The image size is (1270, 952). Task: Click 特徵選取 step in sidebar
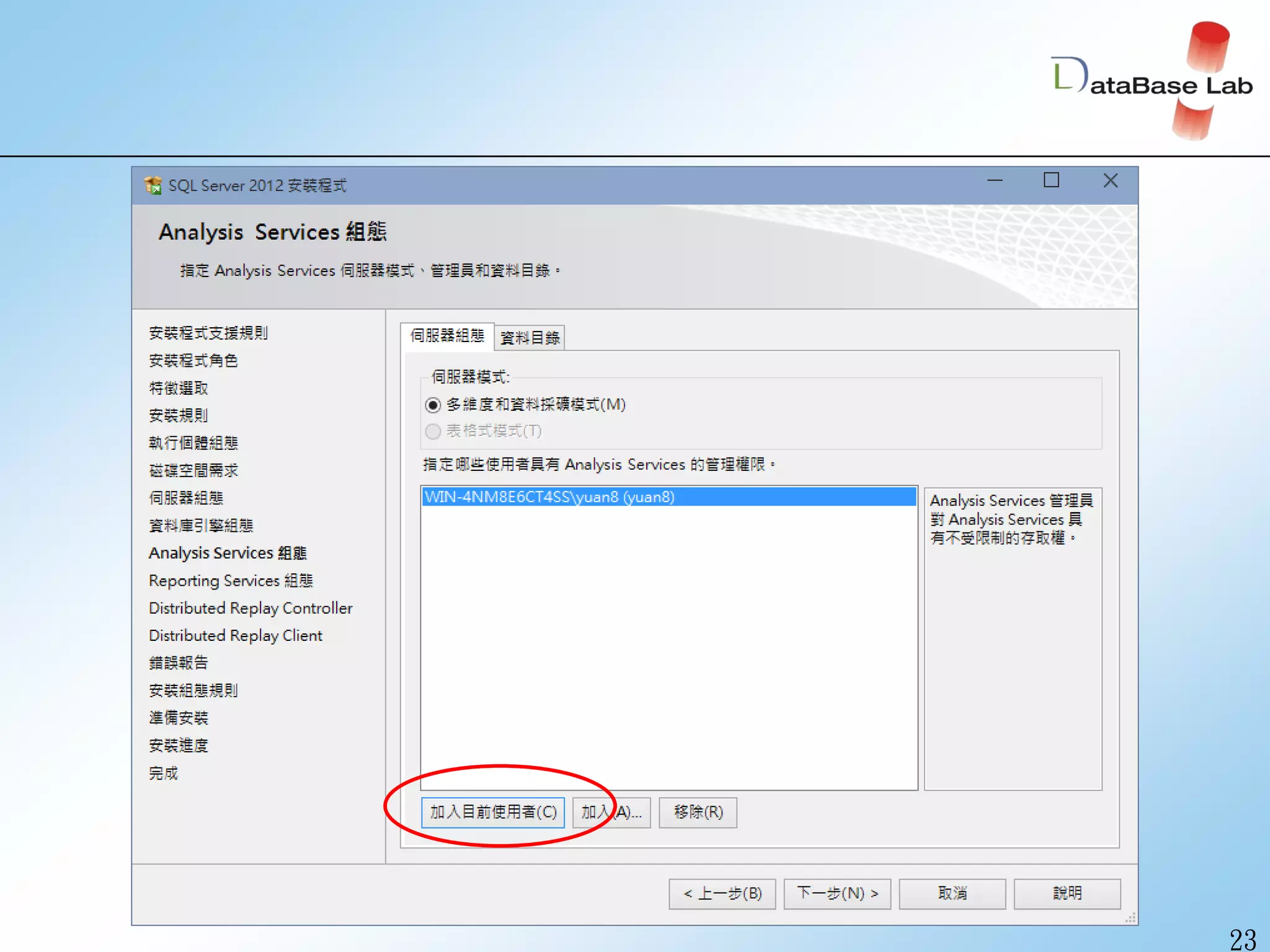pyautogui.click(x=179, y=389)
